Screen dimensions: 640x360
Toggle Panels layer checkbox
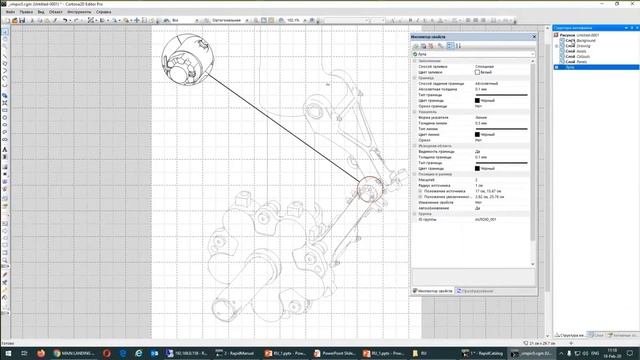coord(562,62)
